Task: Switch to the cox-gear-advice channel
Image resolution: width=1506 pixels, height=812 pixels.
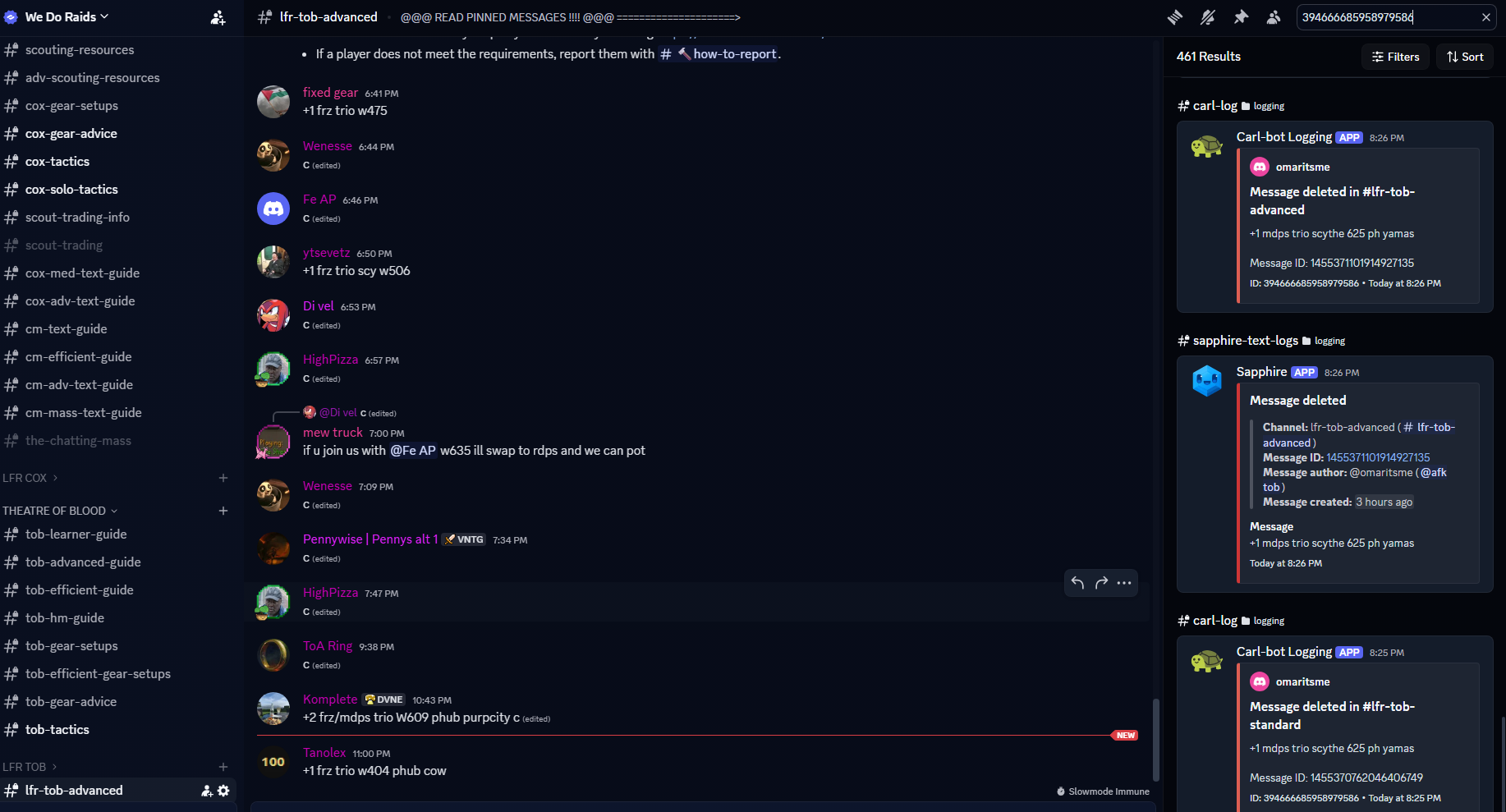Action: [x=71, y=133]
